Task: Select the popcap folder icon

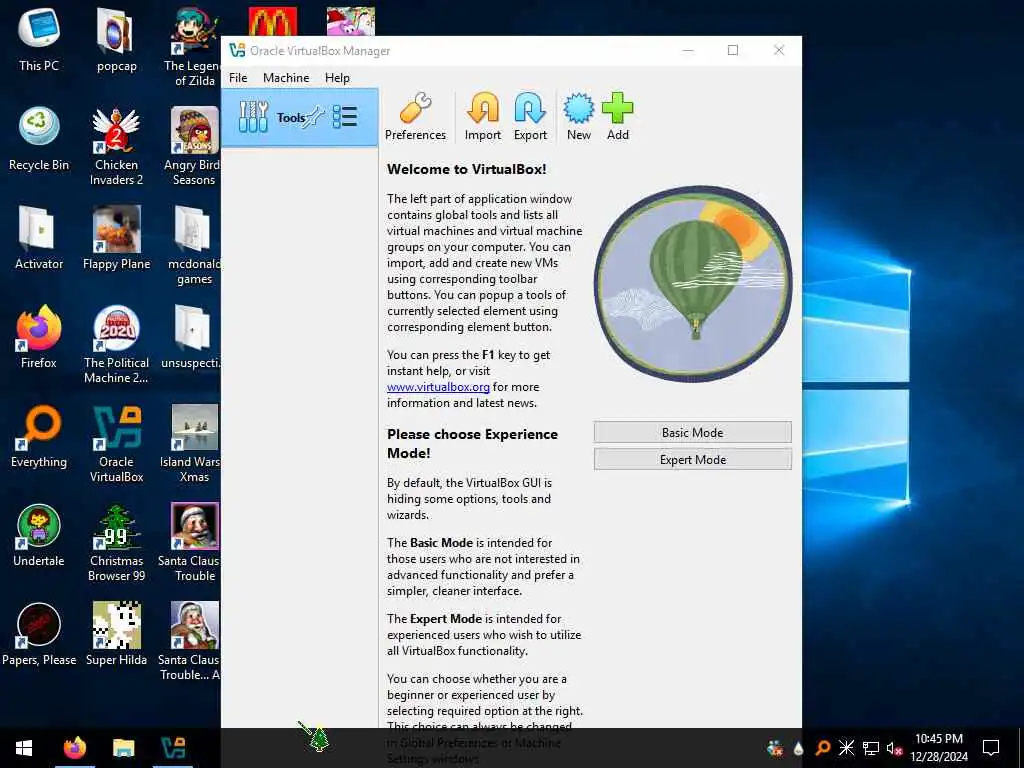Action: pos(116,40)
